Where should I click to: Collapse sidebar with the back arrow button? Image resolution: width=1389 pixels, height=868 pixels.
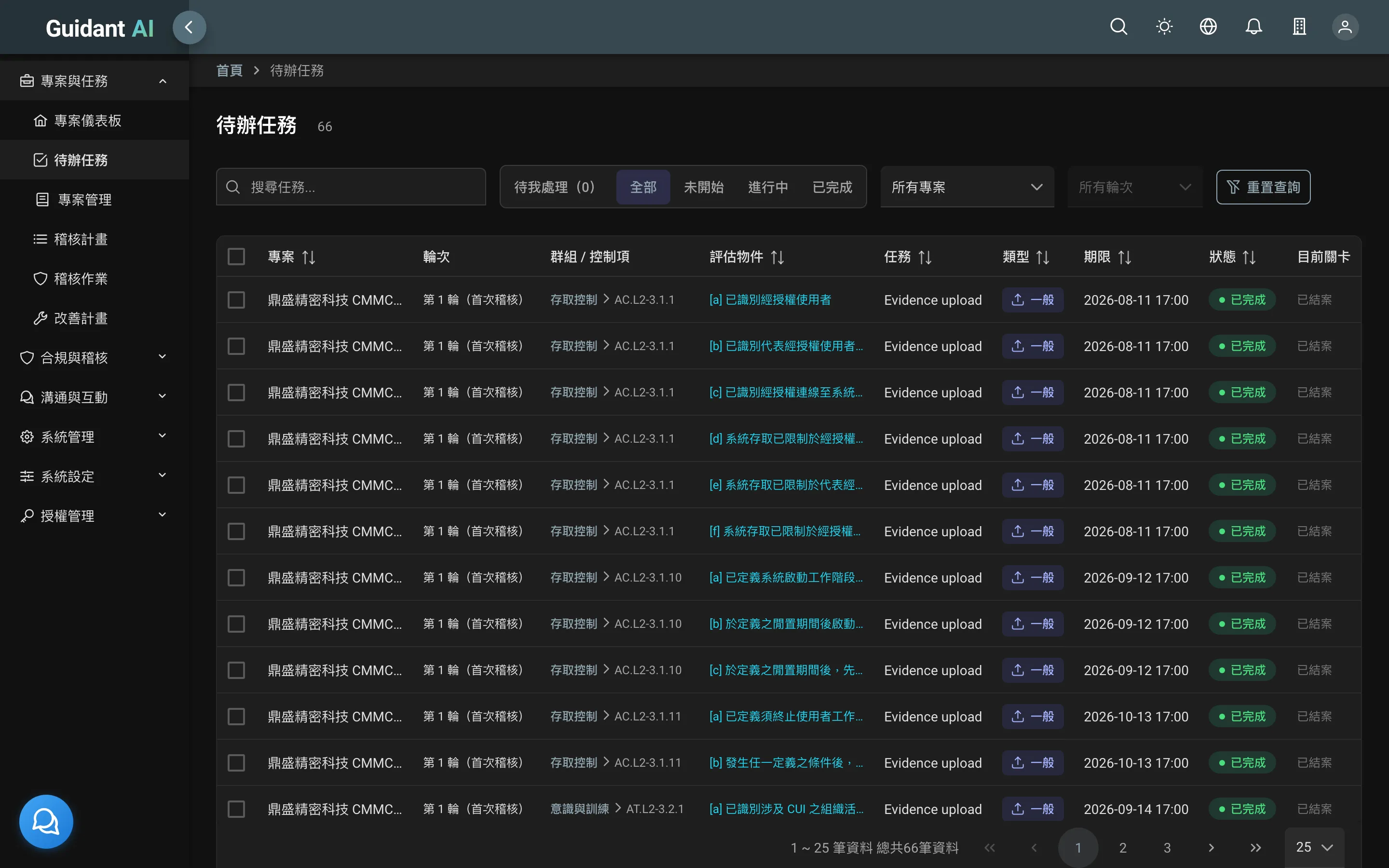coord(189,27)
